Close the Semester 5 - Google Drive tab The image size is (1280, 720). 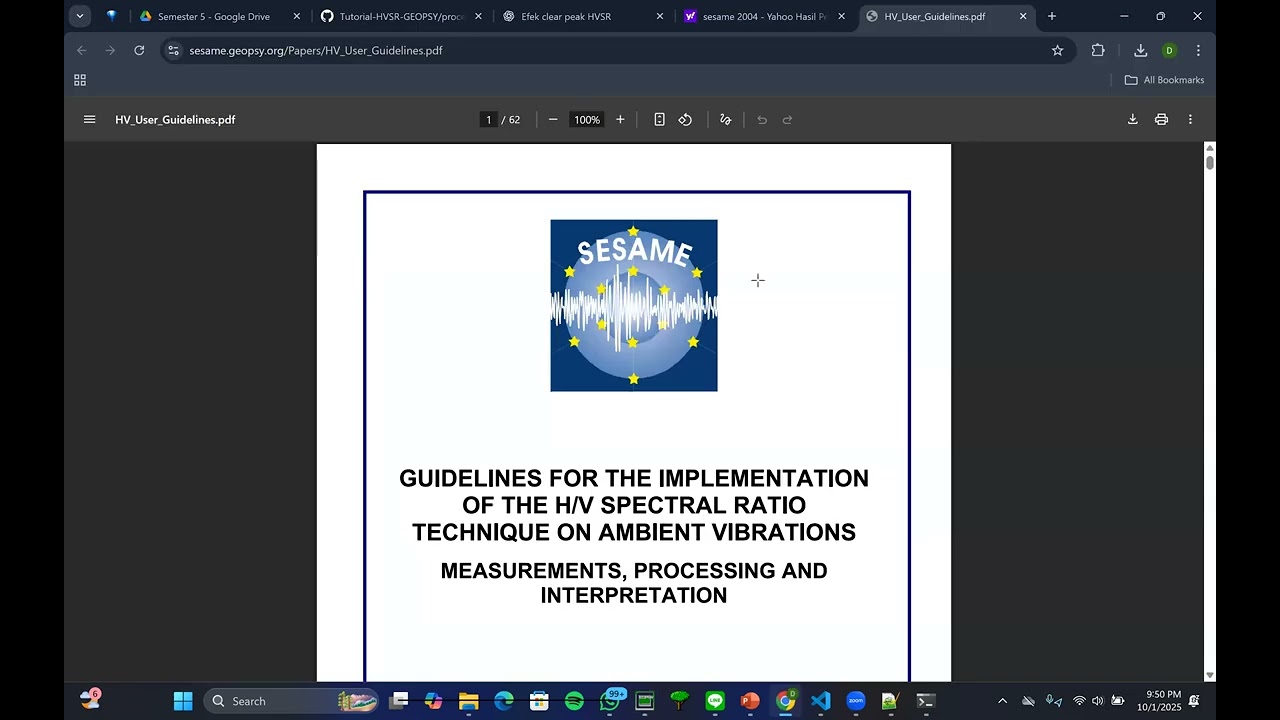pyautogui.click(x=297, y=16)
